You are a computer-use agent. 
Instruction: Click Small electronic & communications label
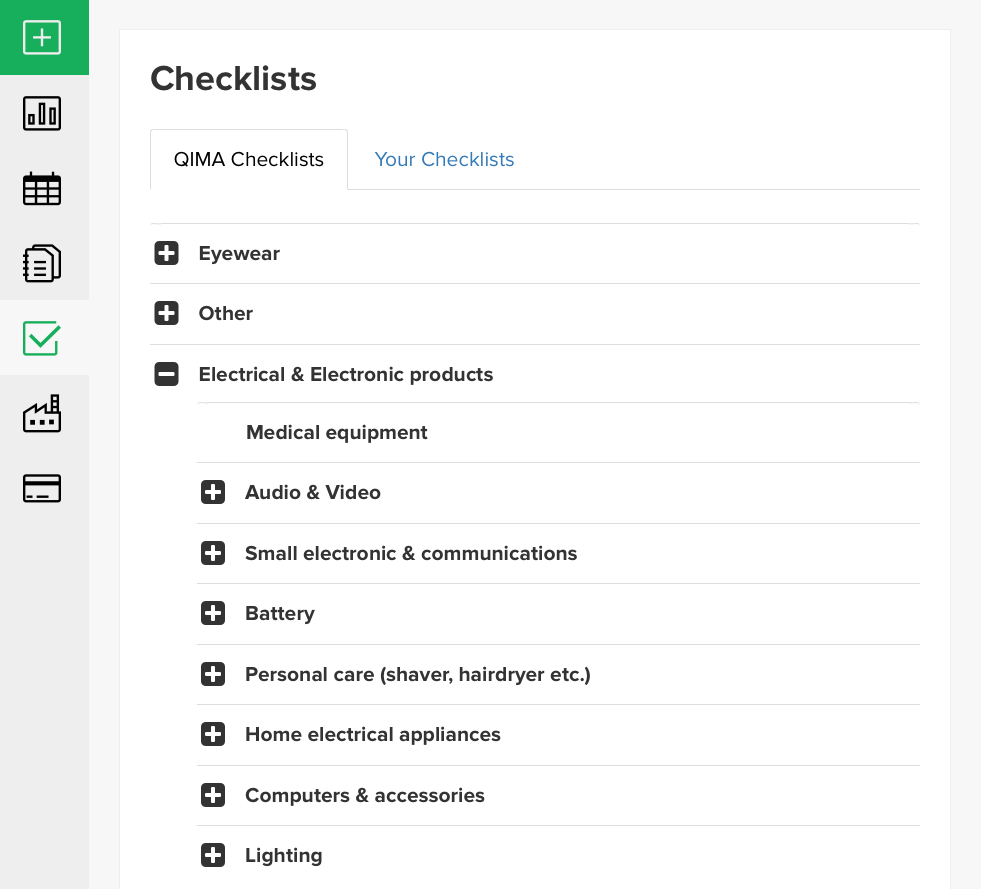[411, 553]
